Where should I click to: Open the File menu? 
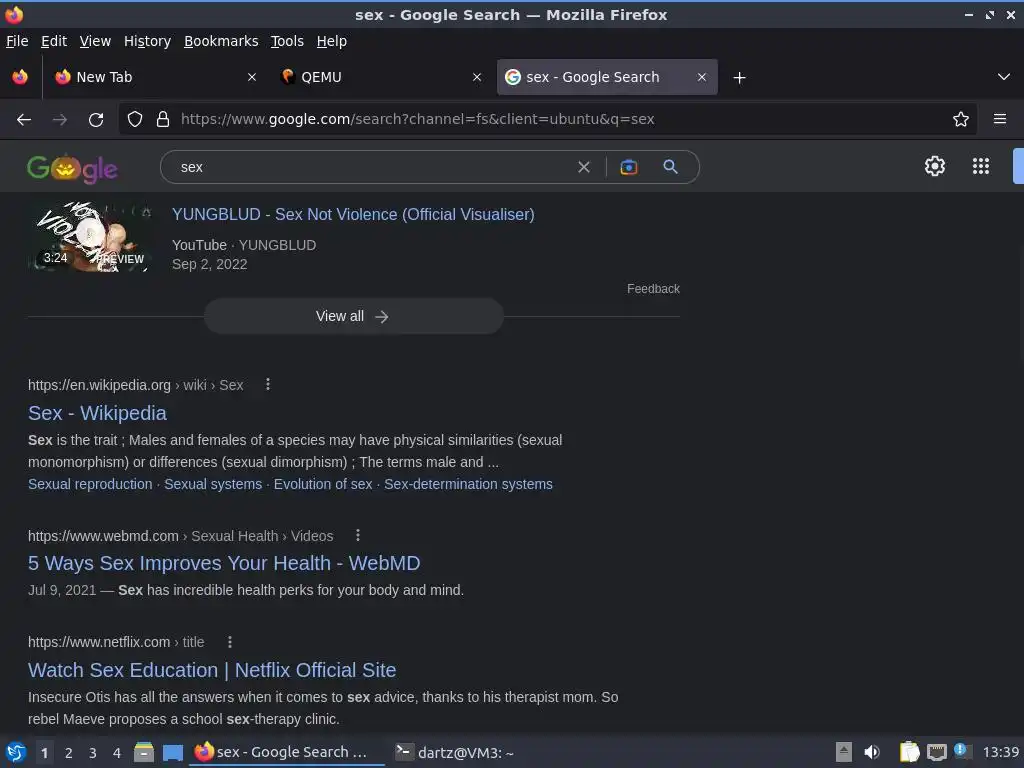(17, 41)
